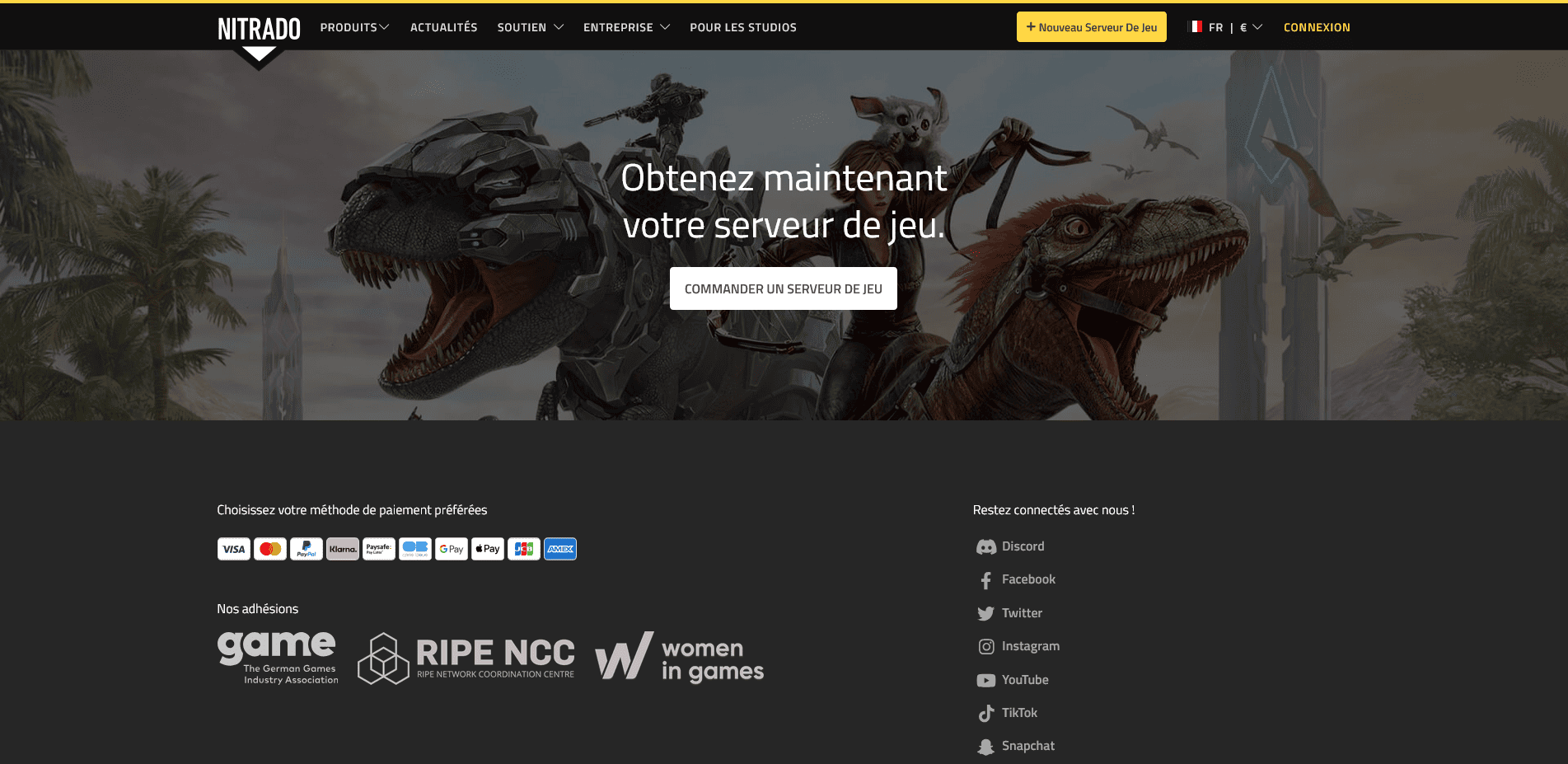Open the FR | € language and currency selector

pyautogui.click(x=1225, y=27)
